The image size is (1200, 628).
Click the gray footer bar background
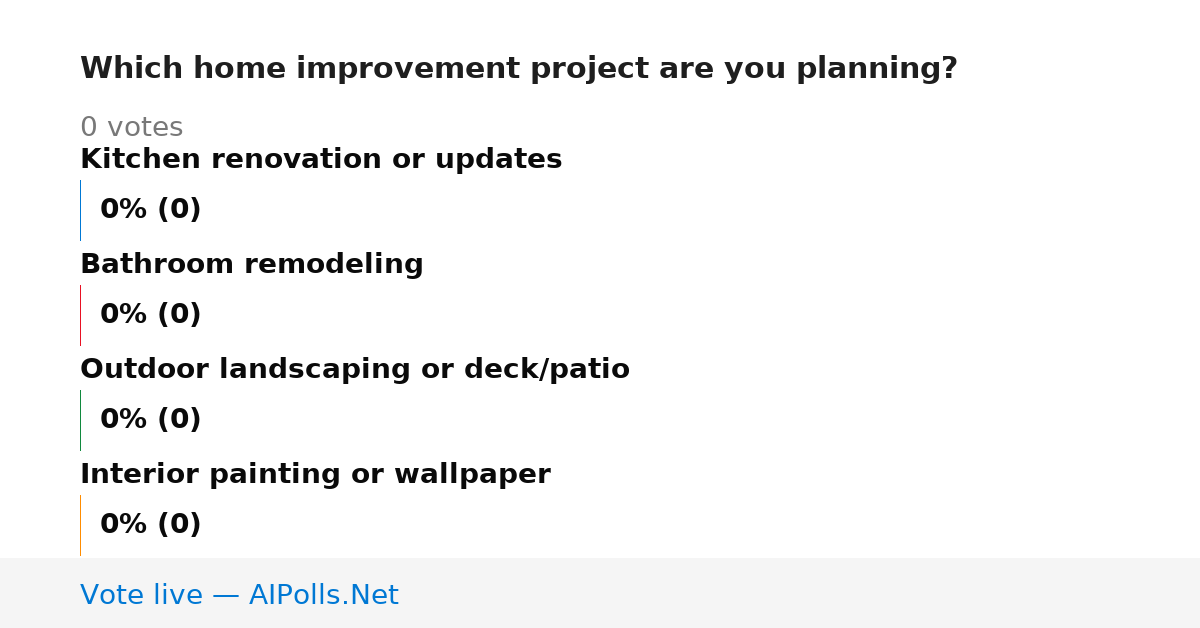[x=800, y=593]
